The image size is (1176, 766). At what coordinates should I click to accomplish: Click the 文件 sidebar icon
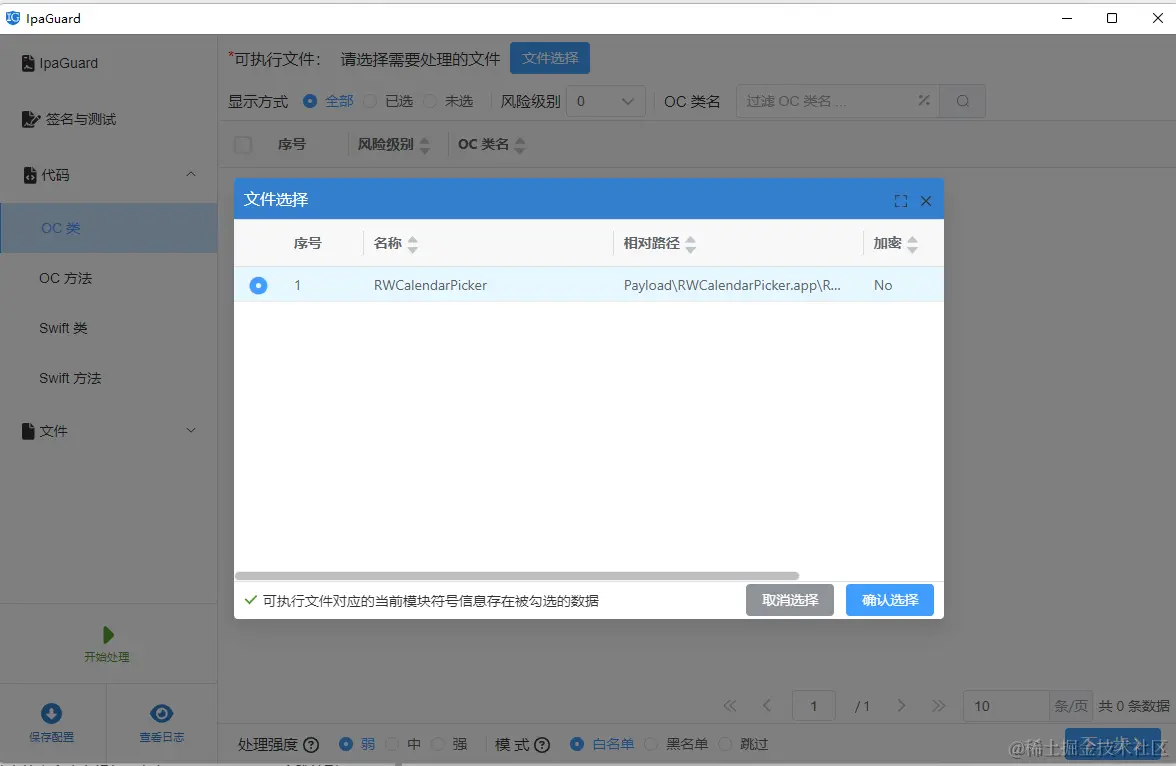point(26,430)
